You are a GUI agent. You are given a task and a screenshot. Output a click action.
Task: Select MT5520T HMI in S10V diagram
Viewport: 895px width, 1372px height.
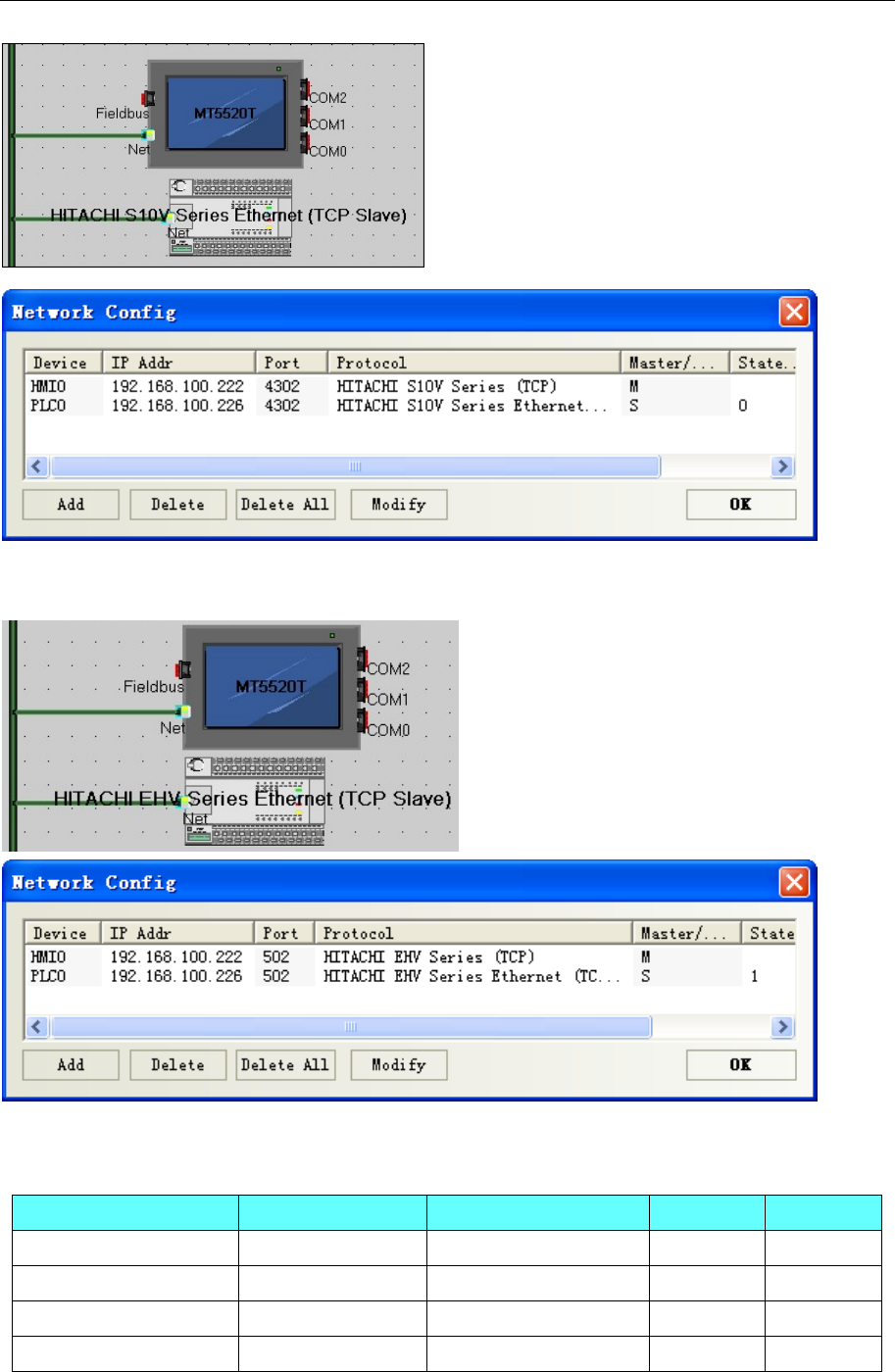pos(225,114)
